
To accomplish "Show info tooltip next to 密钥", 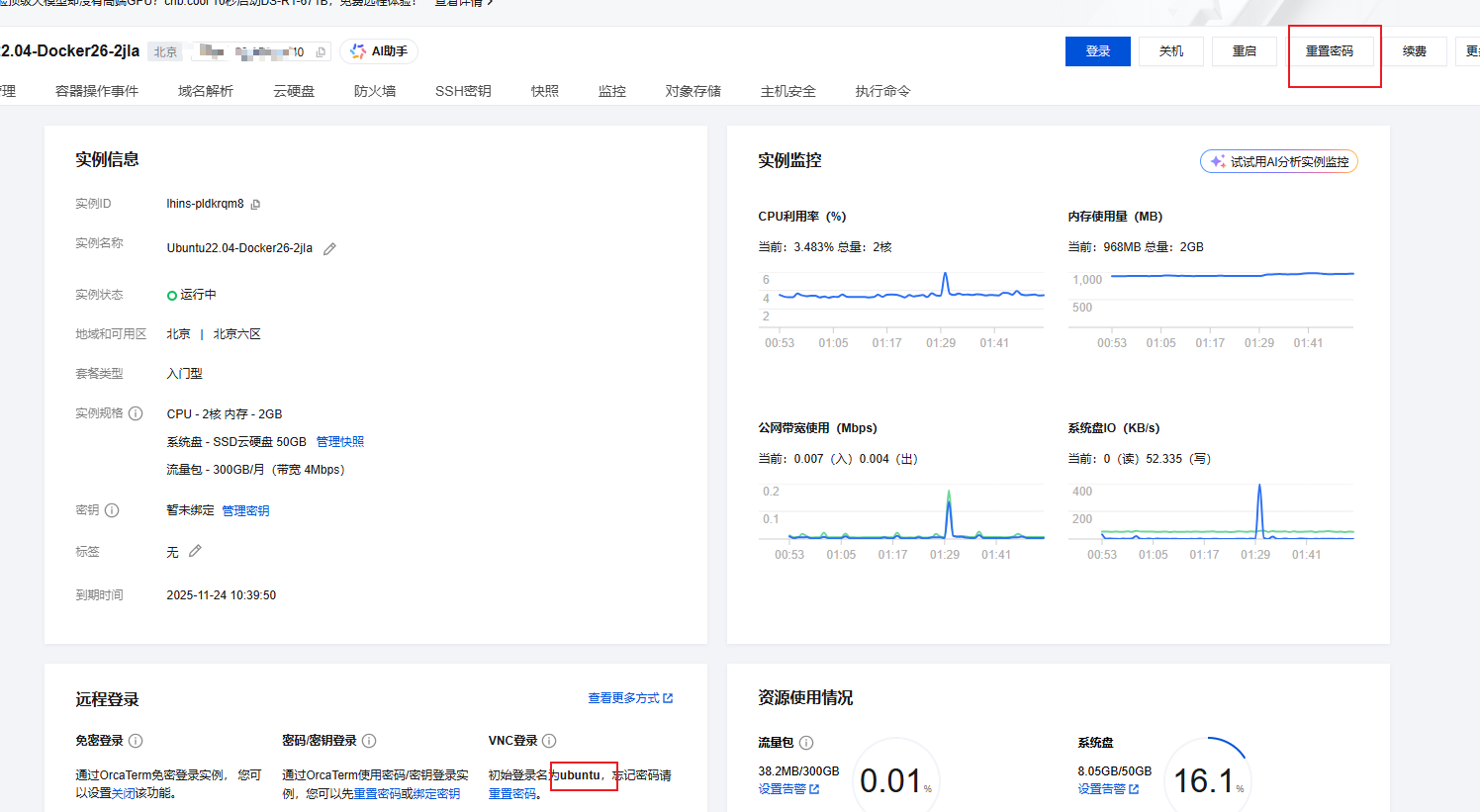I will pyautogui.click(x=112, y=510).
